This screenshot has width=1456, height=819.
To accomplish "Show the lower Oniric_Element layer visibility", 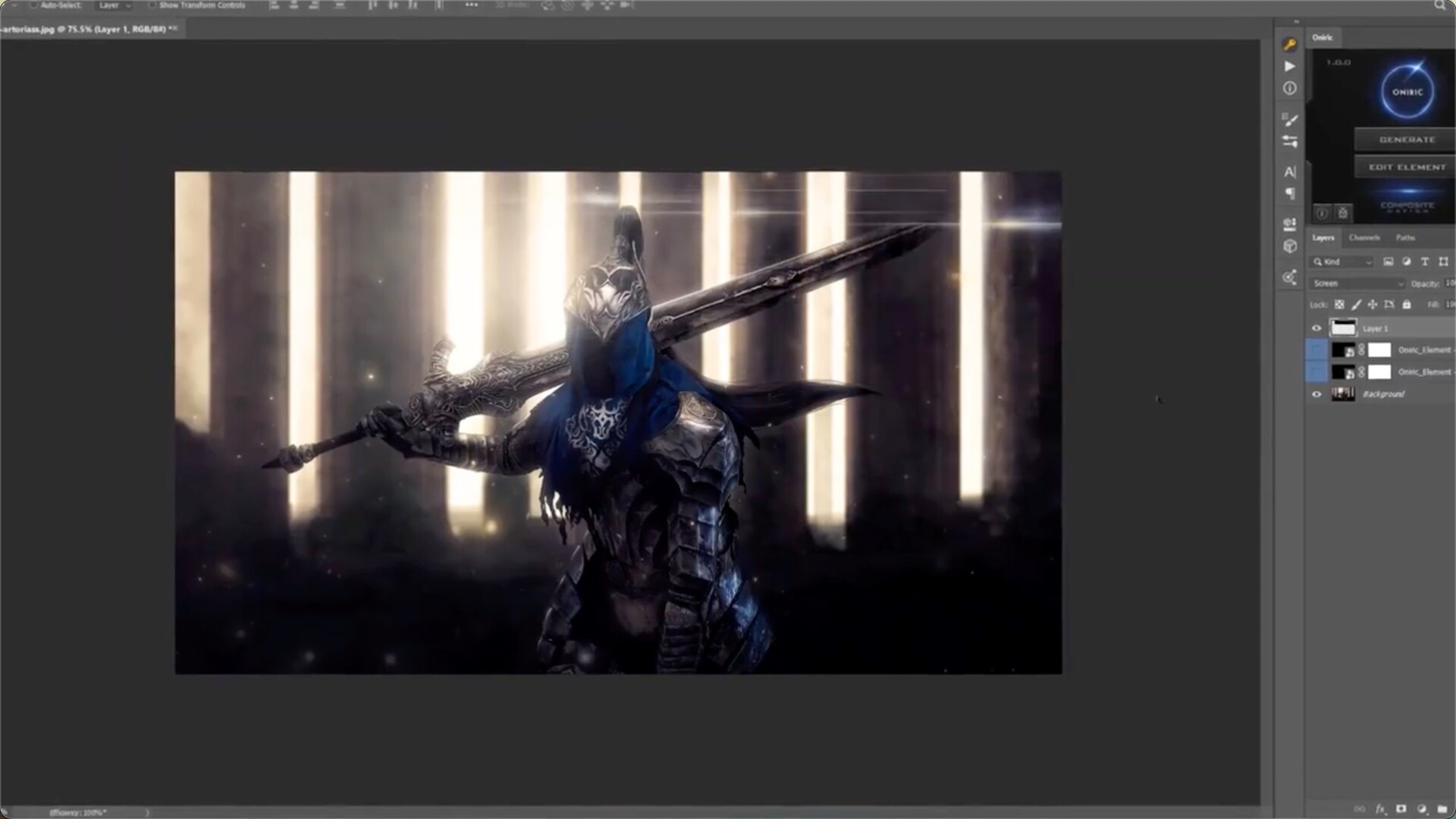I will coord(1316,372).
